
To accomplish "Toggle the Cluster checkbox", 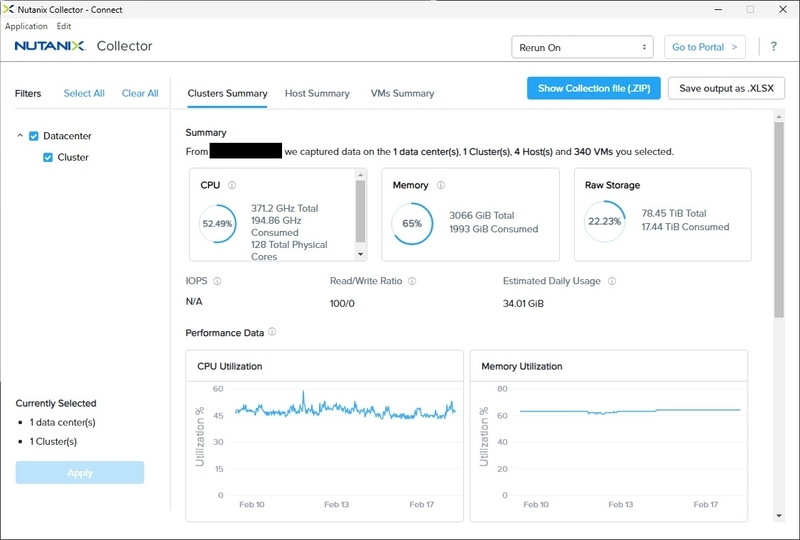I will point(48,157).
